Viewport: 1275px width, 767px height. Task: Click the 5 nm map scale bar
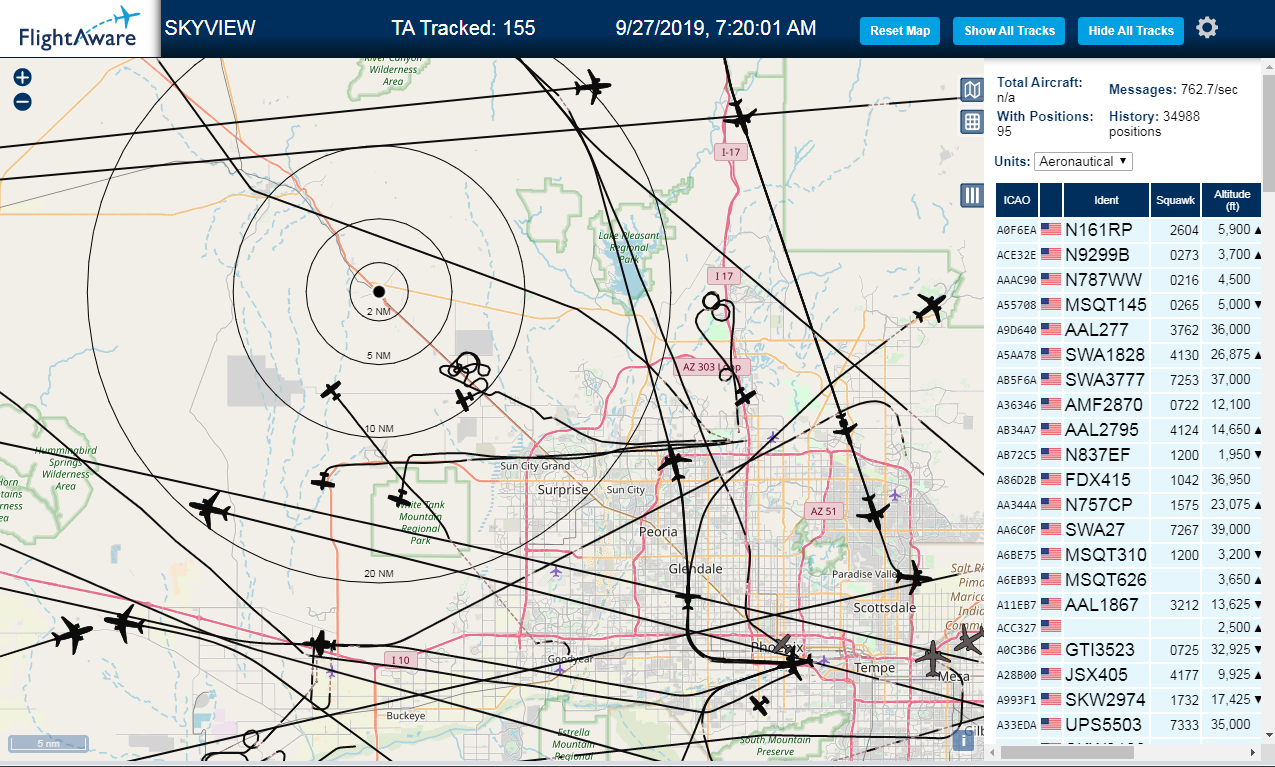[49, 743]
